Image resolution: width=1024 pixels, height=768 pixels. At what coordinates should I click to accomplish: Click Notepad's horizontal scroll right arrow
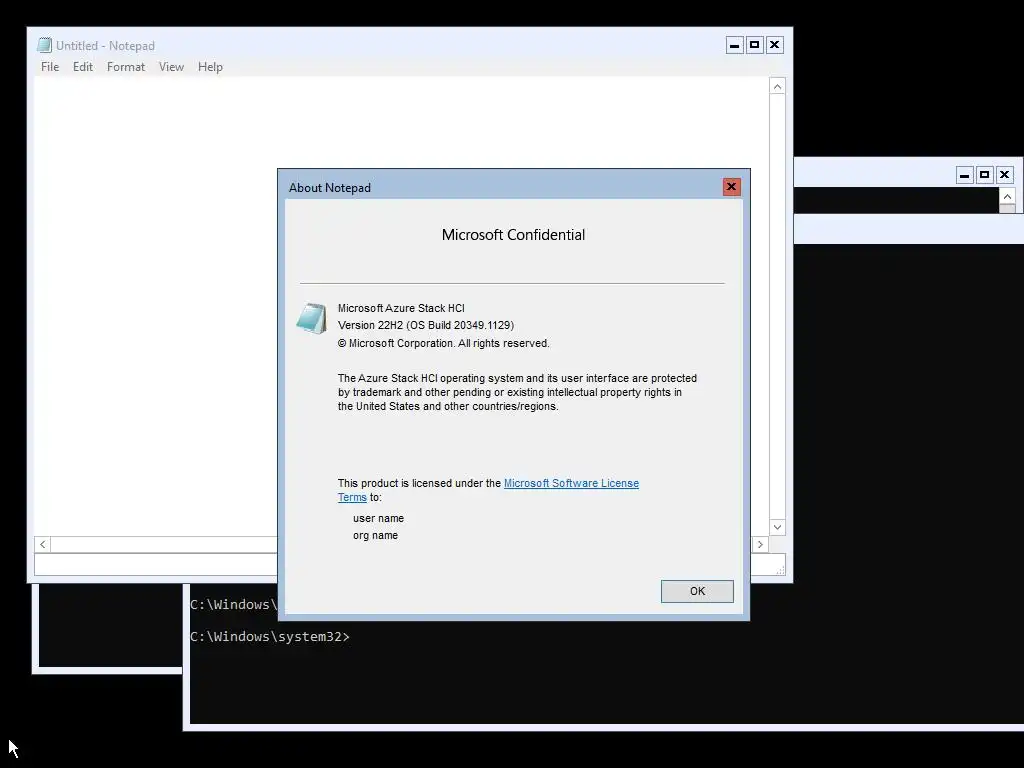(x=760, y=544)
